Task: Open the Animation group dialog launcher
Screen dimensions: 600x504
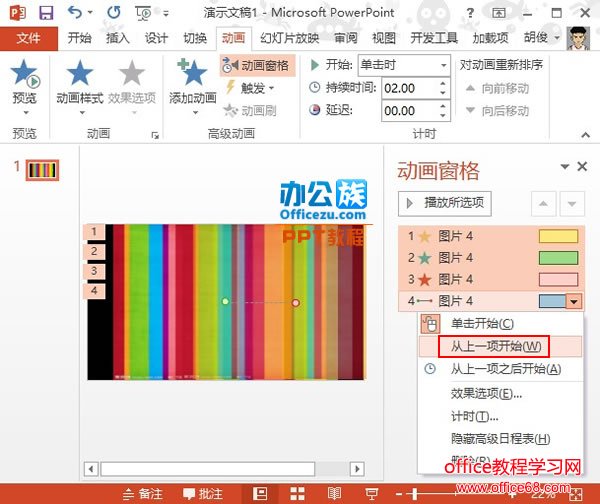Action: 155,135
